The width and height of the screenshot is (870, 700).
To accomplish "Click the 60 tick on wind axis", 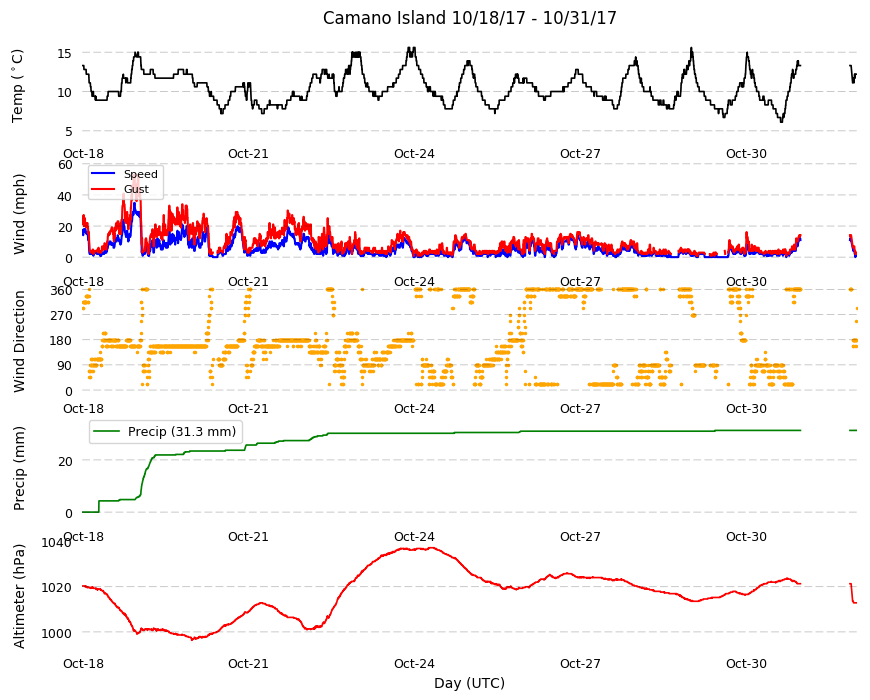I will [x=65, y=165].
